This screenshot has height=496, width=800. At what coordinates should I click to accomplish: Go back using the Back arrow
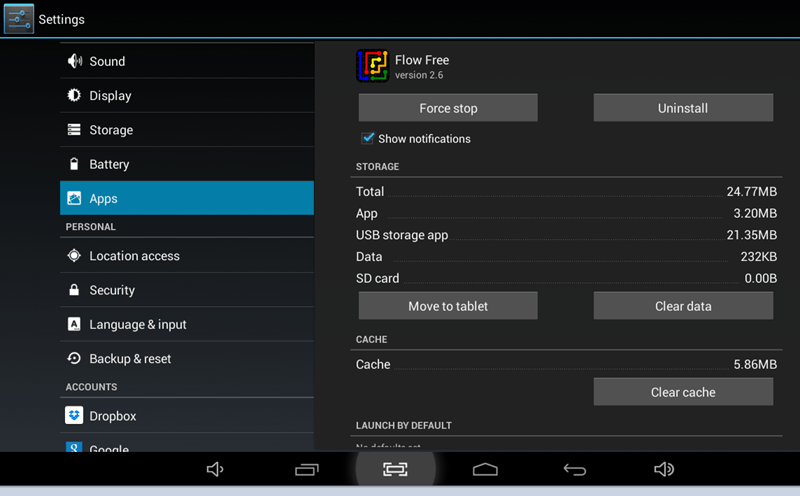coord(574,469)
